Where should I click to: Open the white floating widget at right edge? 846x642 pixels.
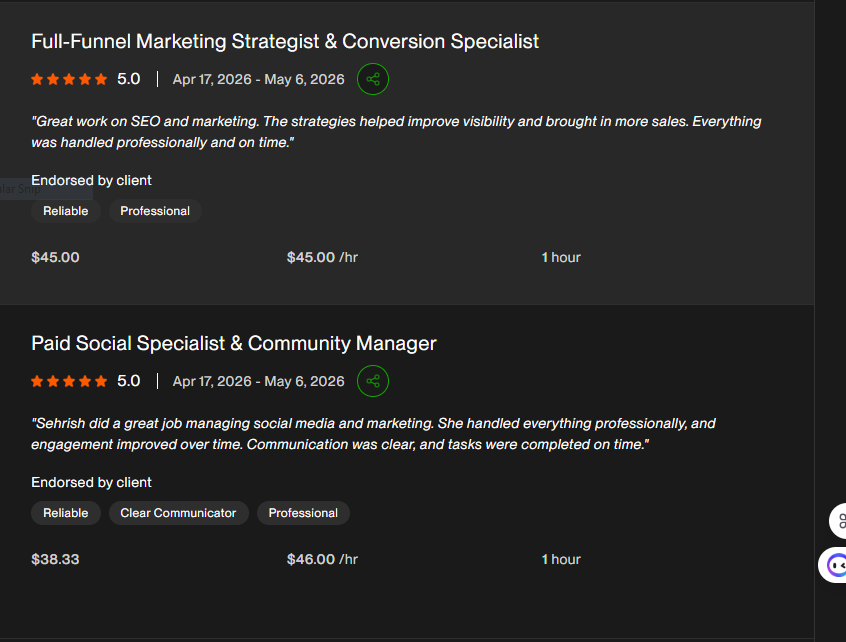[x=838, y=521]
